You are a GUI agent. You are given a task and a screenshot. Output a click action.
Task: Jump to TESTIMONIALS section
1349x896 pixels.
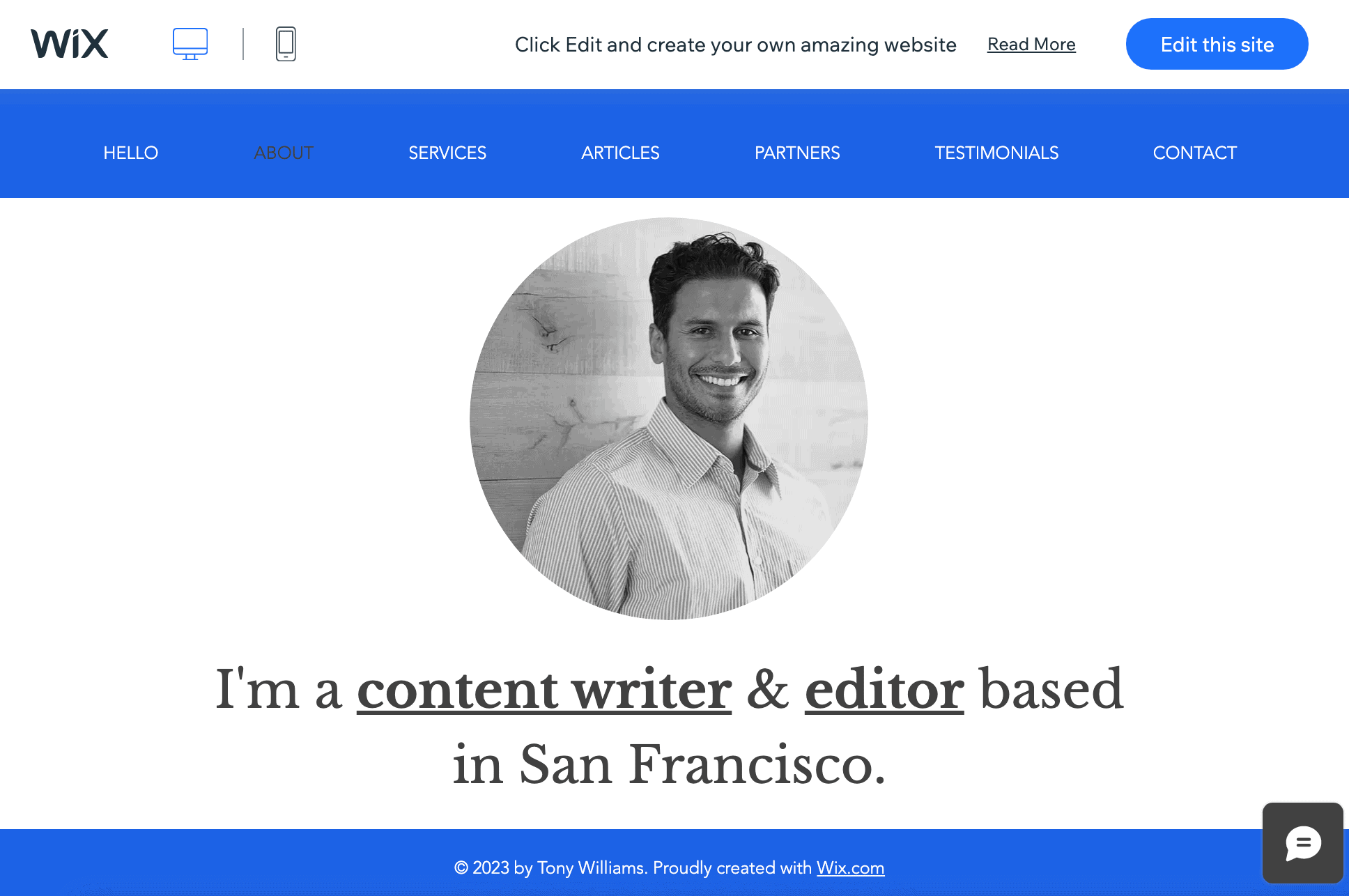point(996,153)
